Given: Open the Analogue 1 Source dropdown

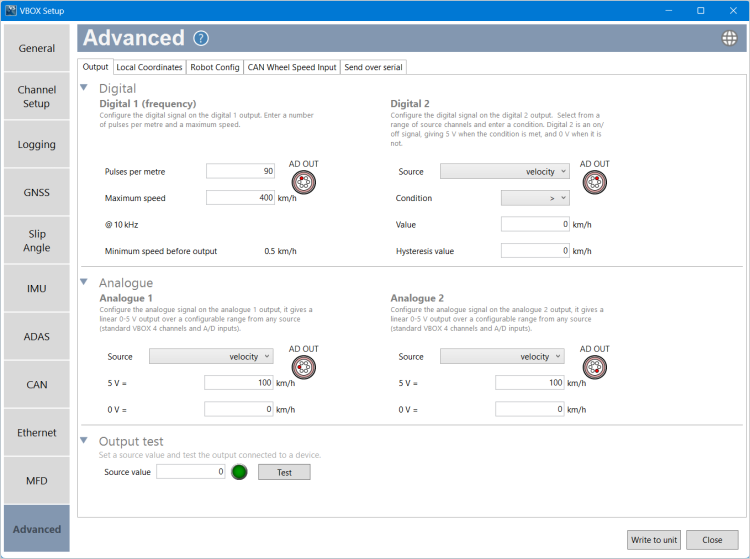Looking at the screenshot, I should (211, 356).
